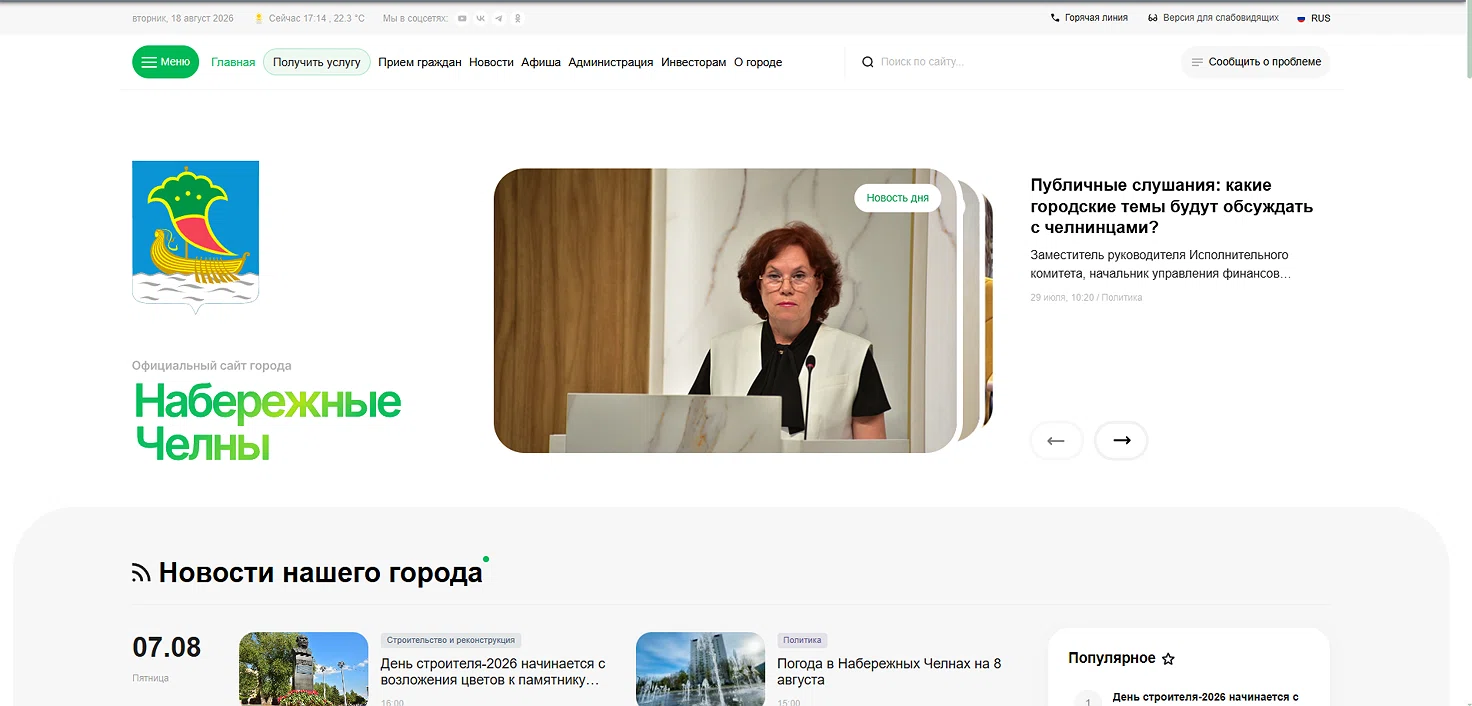Click the Набережные Челны green site title

pyautogui.click(x=268, y=422)
